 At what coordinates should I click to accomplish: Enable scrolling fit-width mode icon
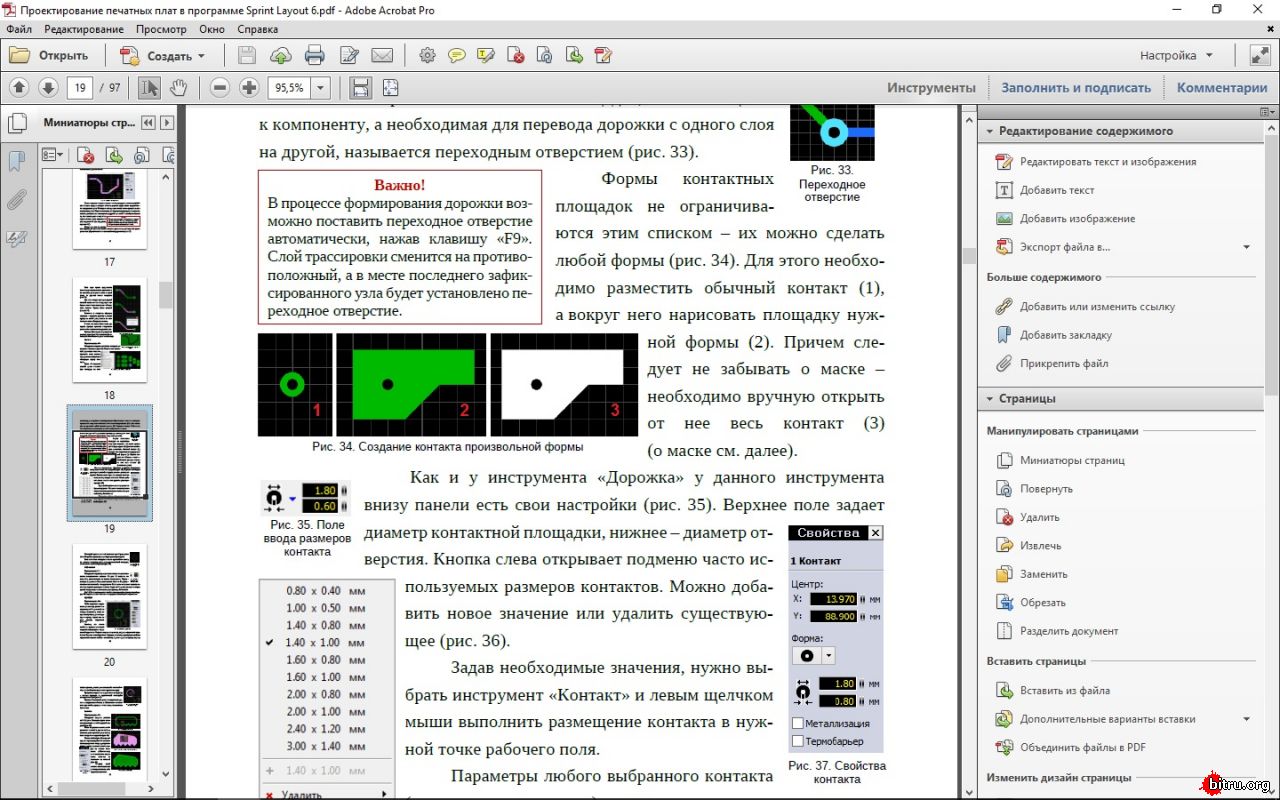click(361, 87)
